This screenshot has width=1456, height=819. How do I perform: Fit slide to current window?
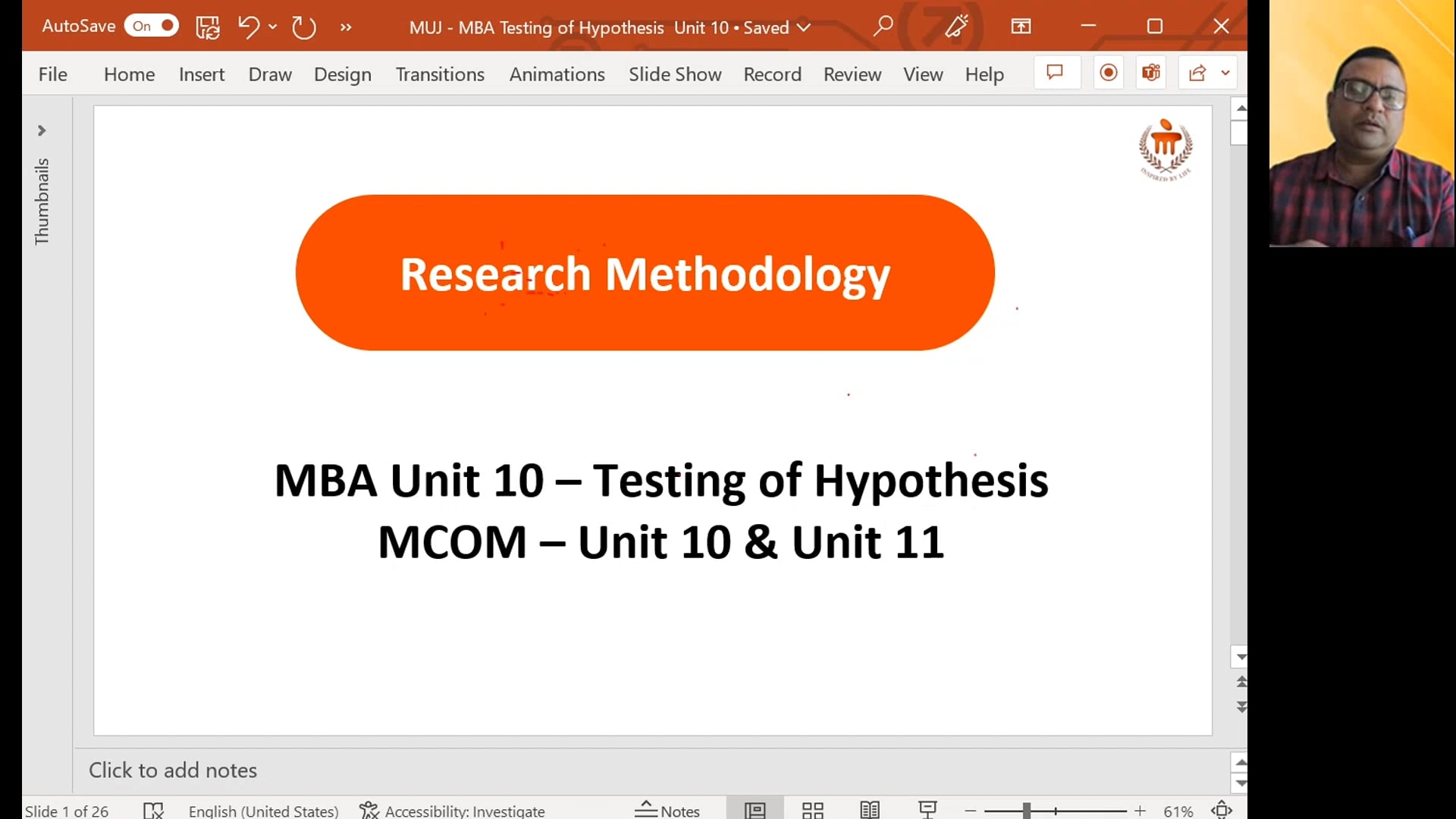click(1222, 811)
